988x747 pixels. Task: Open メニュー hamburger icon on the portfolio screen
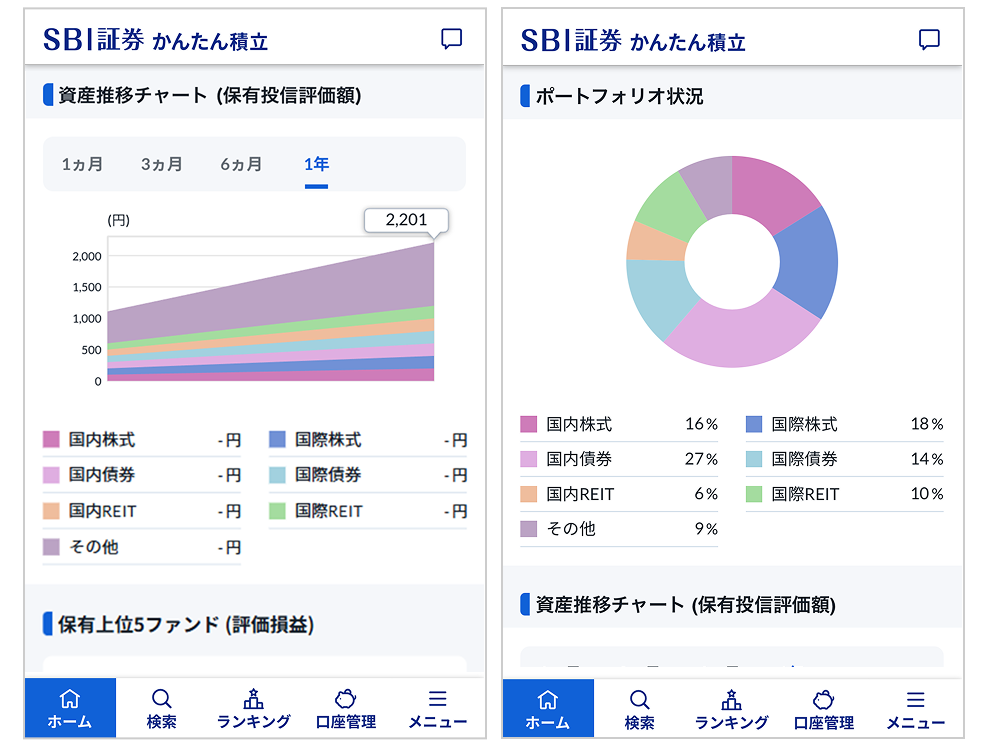coord(915,709)
